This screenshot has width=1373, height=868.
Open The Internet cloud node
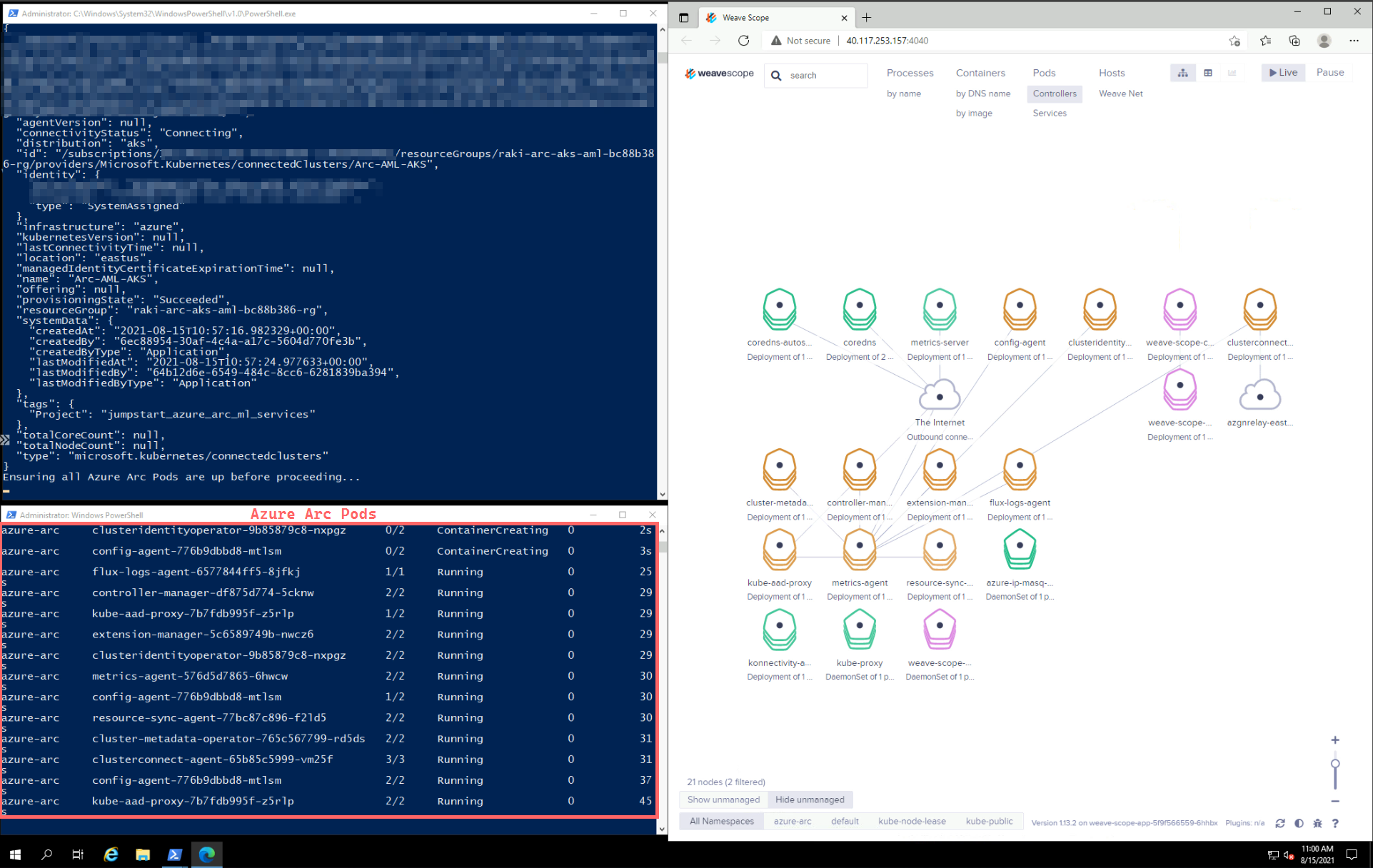(940, 395)
